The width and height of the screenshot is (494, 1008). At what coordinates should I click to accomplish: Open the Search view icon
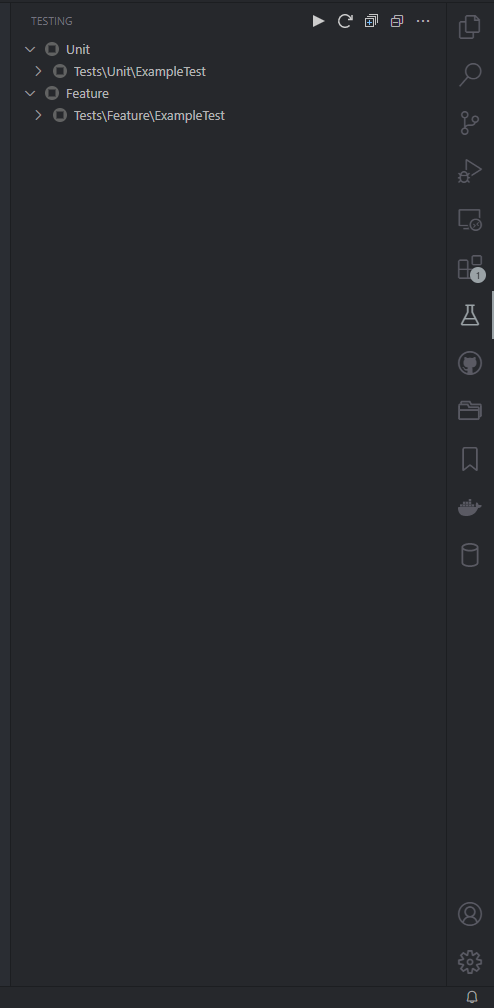click(x=470, y=75)
